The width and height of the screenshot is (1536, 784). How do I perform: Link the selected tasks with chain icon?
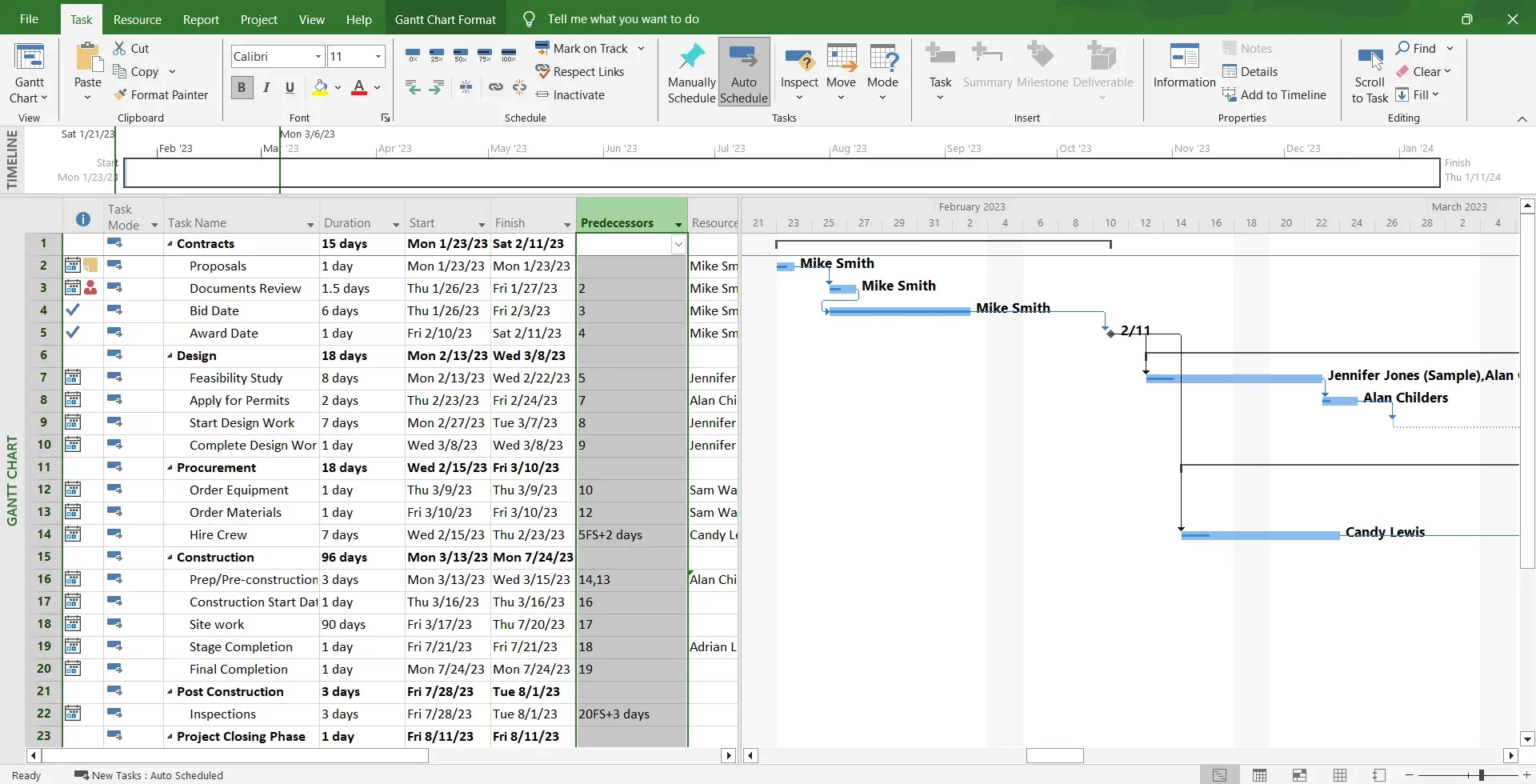click(496, 87)
